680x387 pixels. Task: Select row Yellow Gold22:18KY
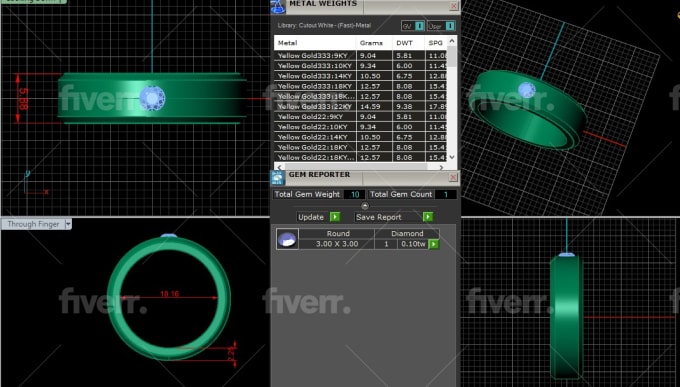point(361,147)
